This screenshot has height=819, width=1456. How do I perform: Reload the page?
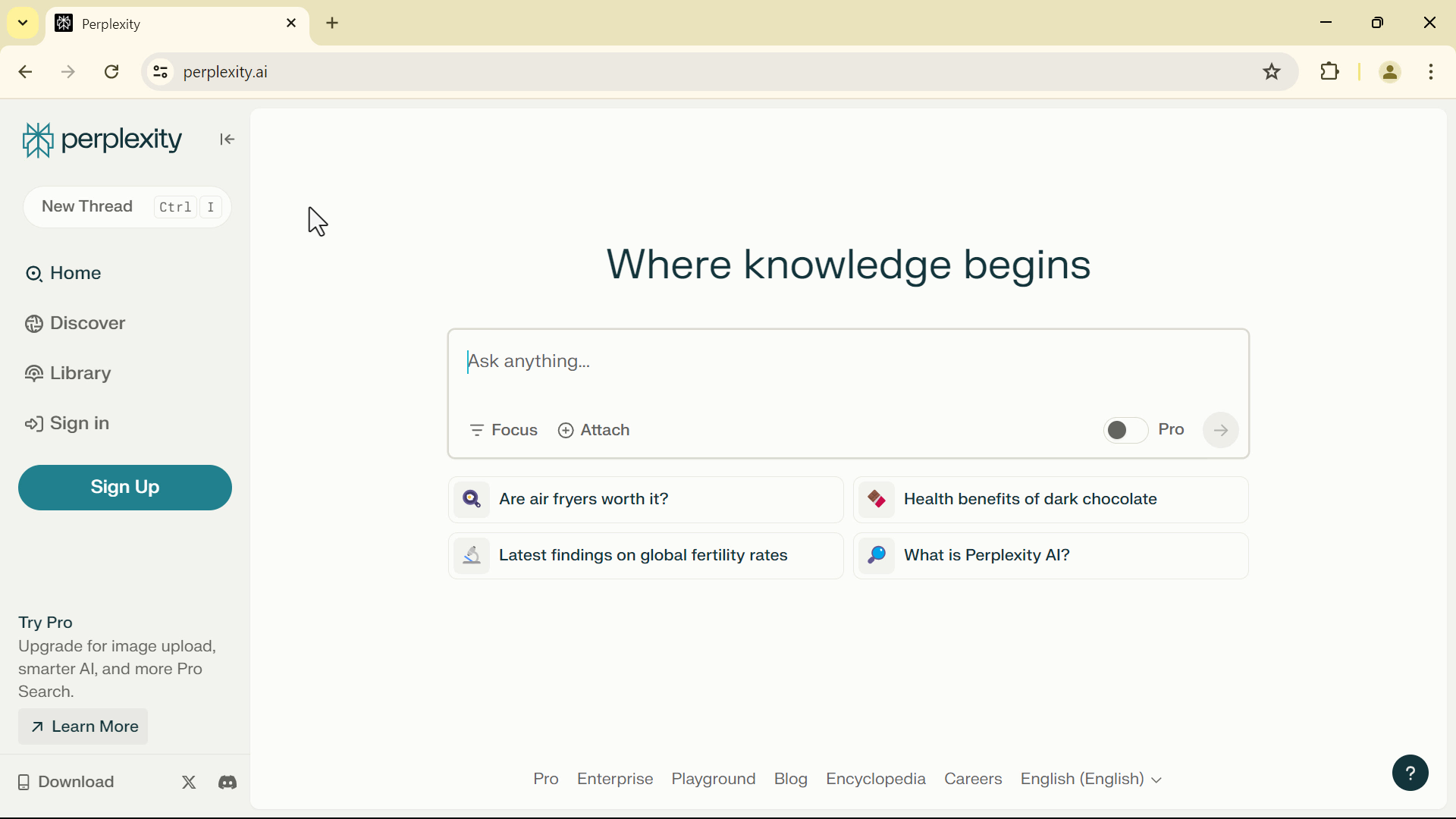pos(112,72)
